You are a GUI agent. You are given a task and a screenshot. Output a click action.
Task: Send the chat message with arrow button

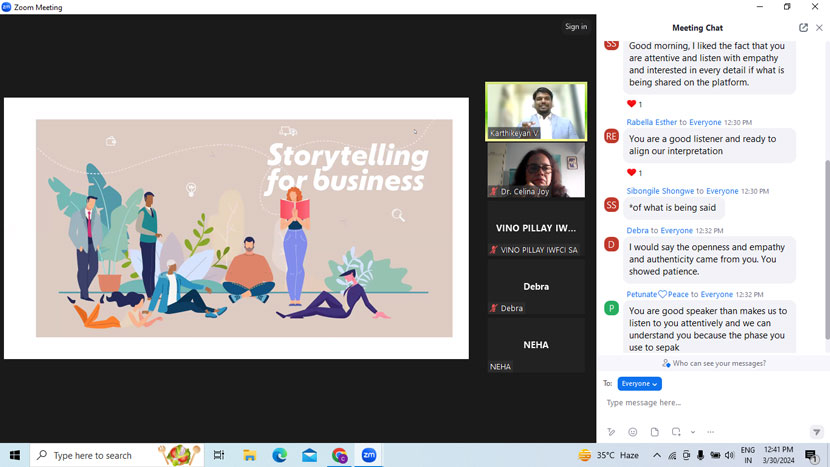[816, 432]
